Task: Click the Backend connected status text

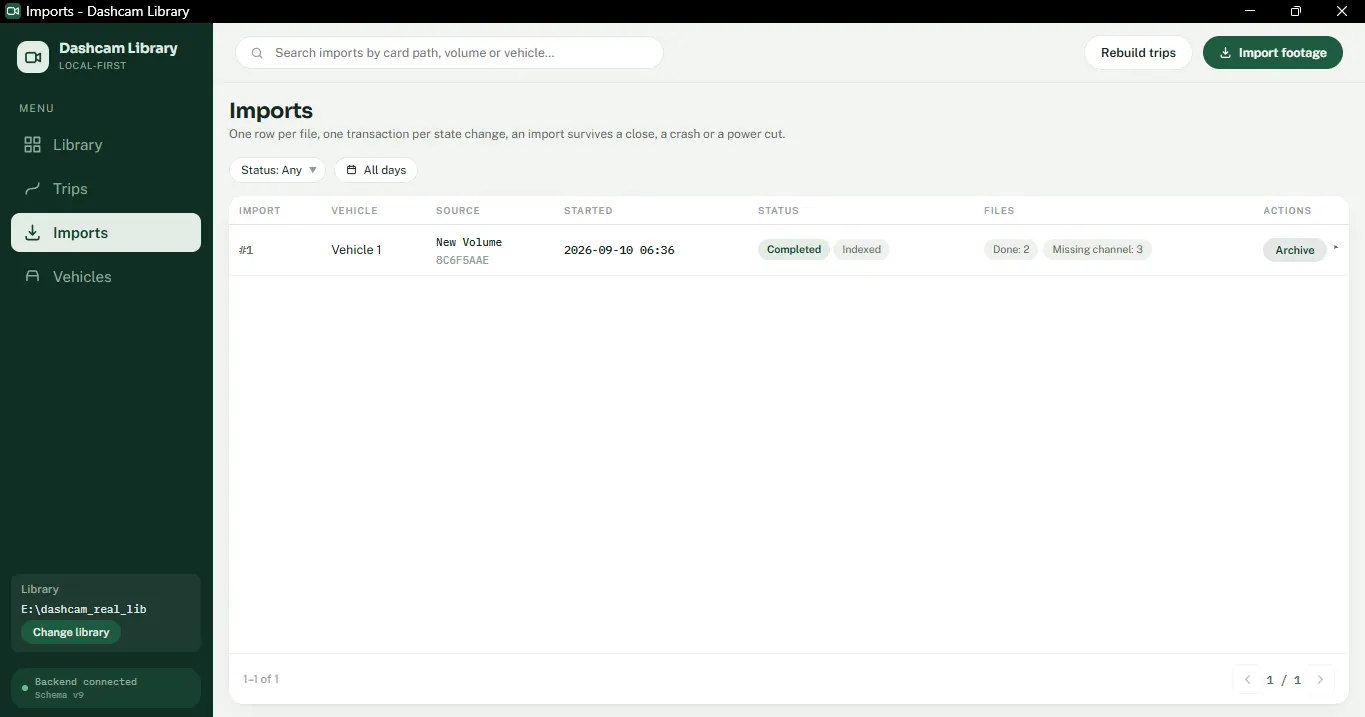Action: click(86, 682)
